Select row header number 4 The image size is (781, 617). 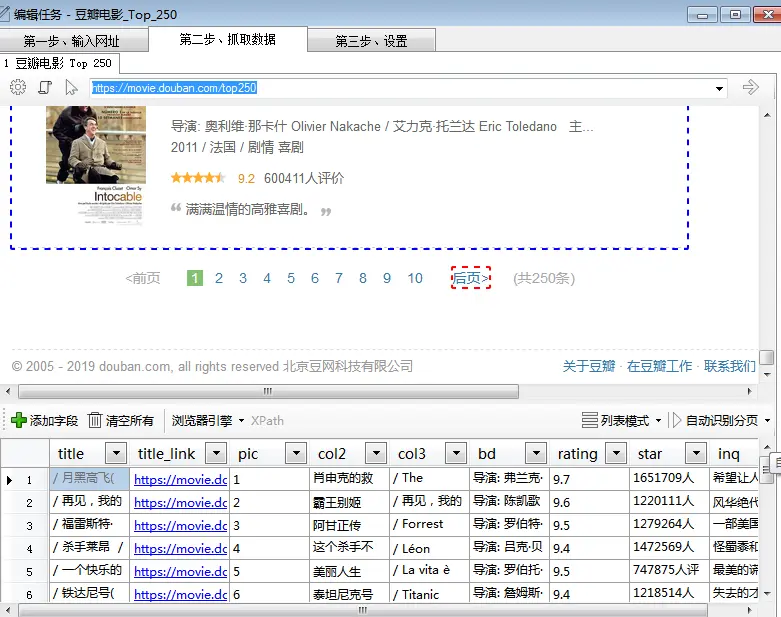(25, 548)
